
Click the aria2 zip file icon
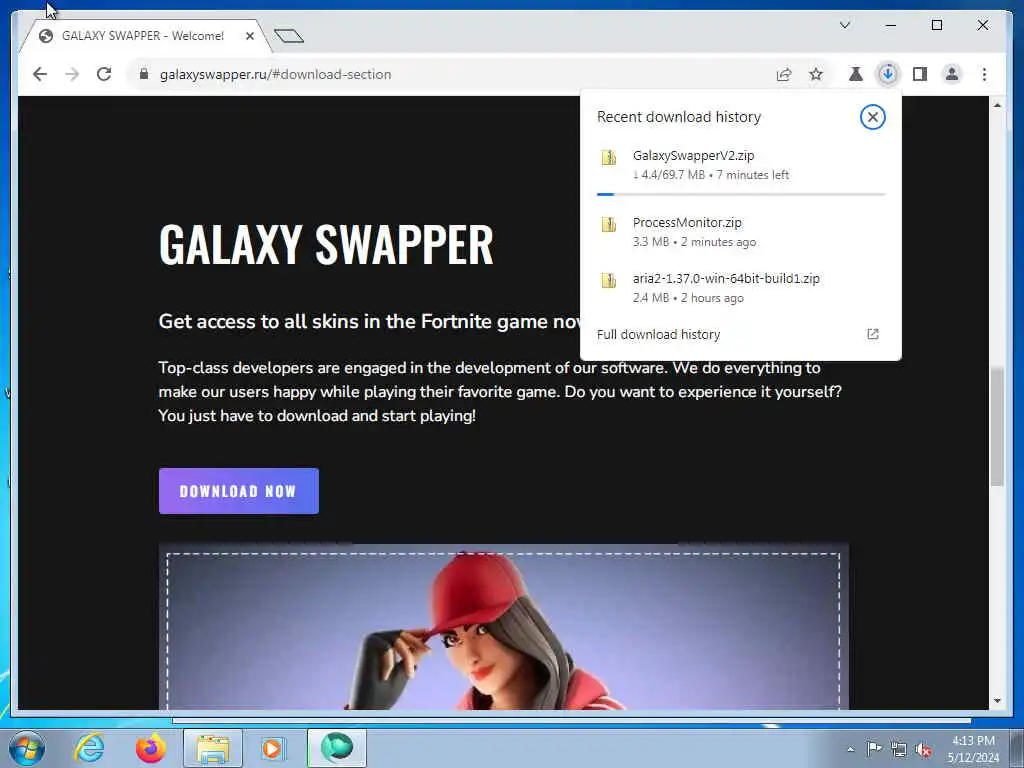(609, 280)
